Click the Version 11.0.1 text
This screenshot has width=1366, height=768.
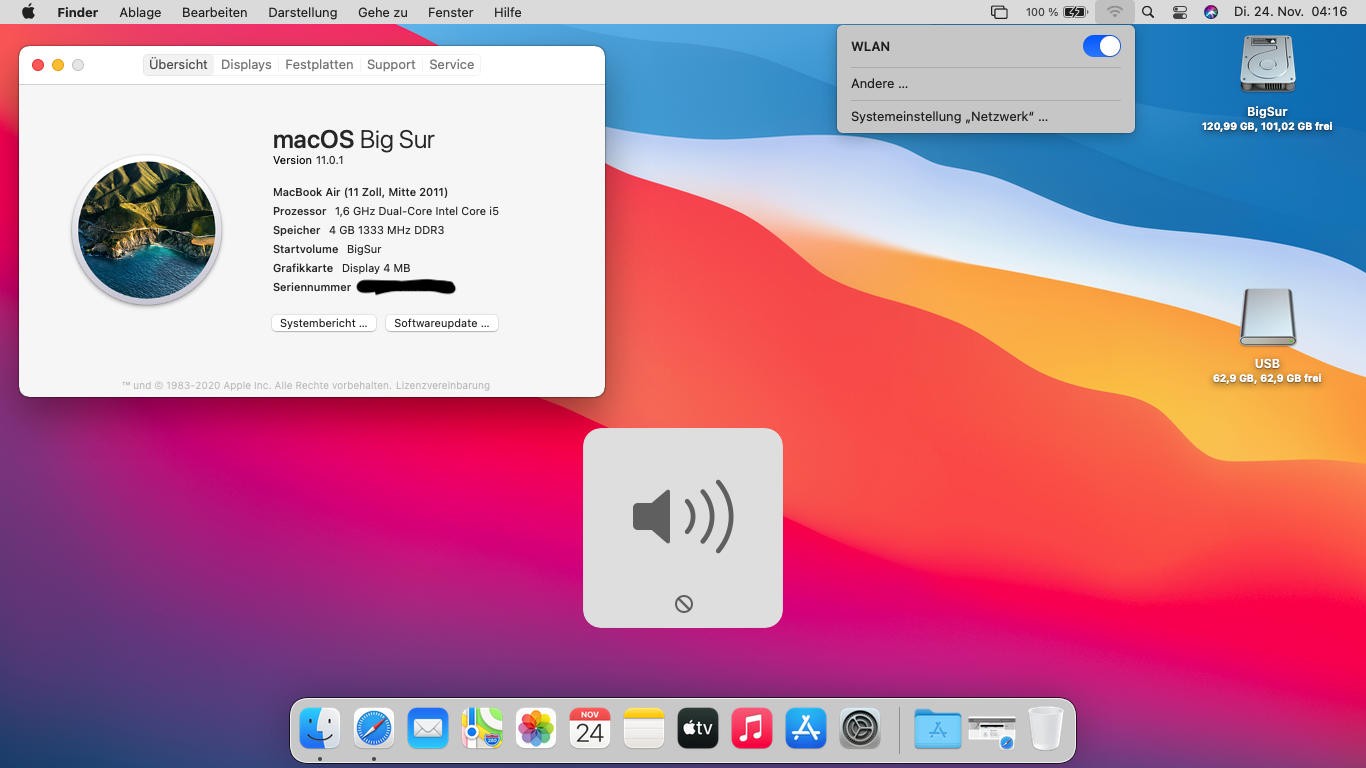(308, 160)
